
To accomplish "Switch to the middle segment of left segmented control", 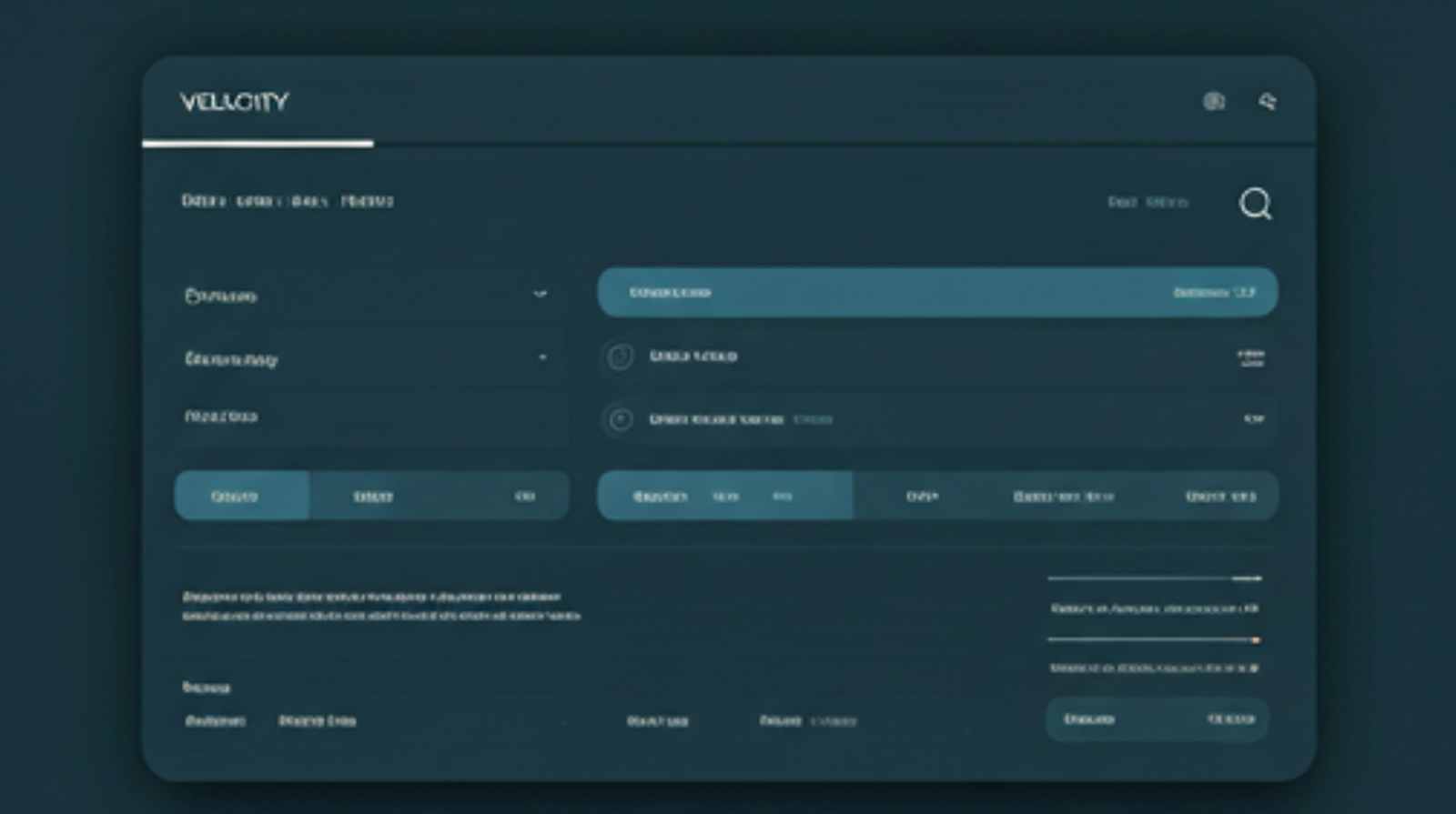I will (x=373, y=496).
